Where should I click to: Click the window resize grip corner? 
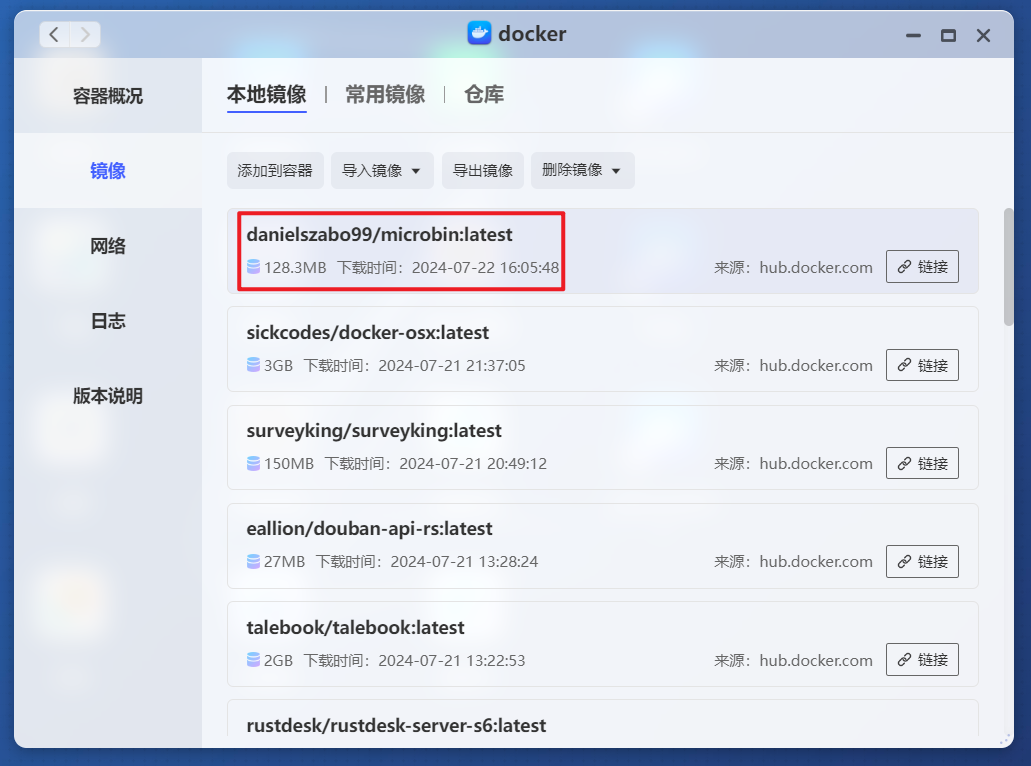(1005, 739)
